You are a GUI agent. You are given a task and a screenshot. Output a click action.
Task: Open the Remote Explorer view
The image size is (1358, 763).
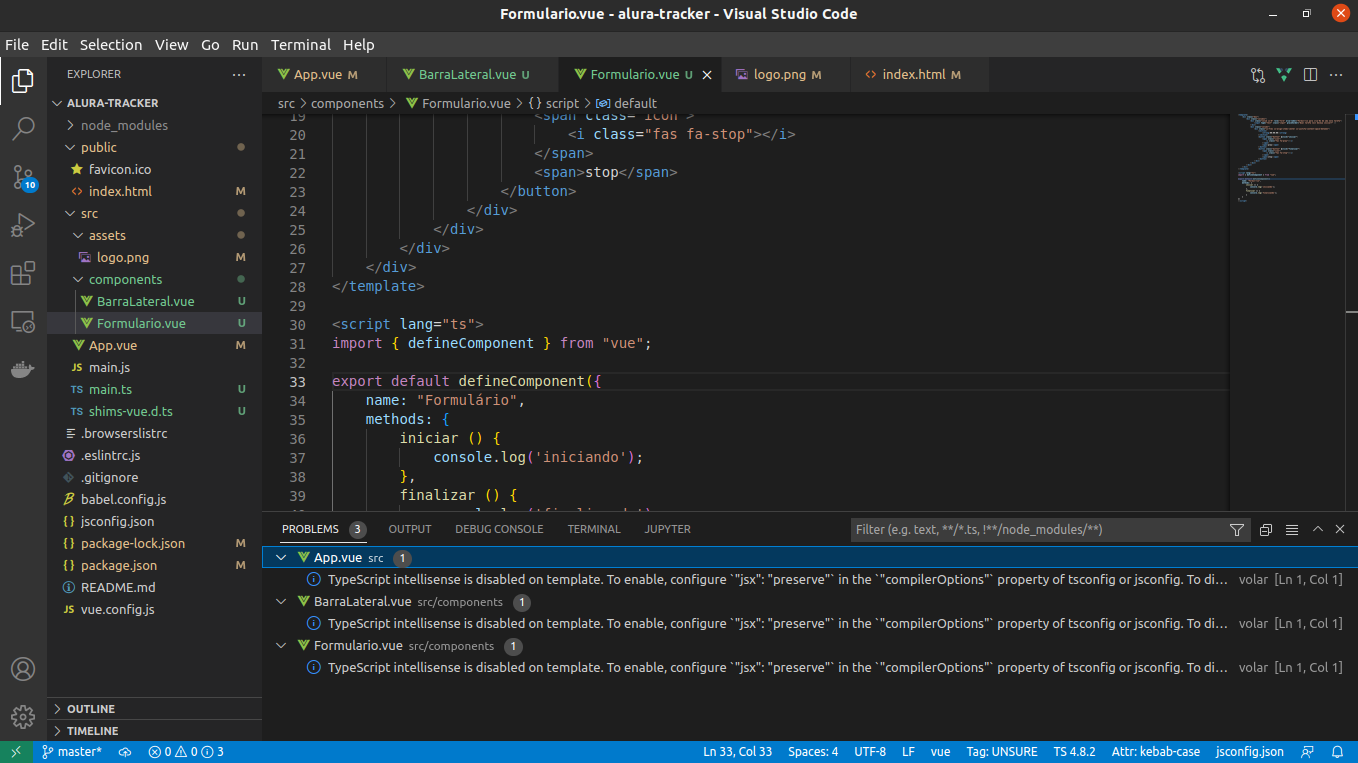click(x=23, y=322)
